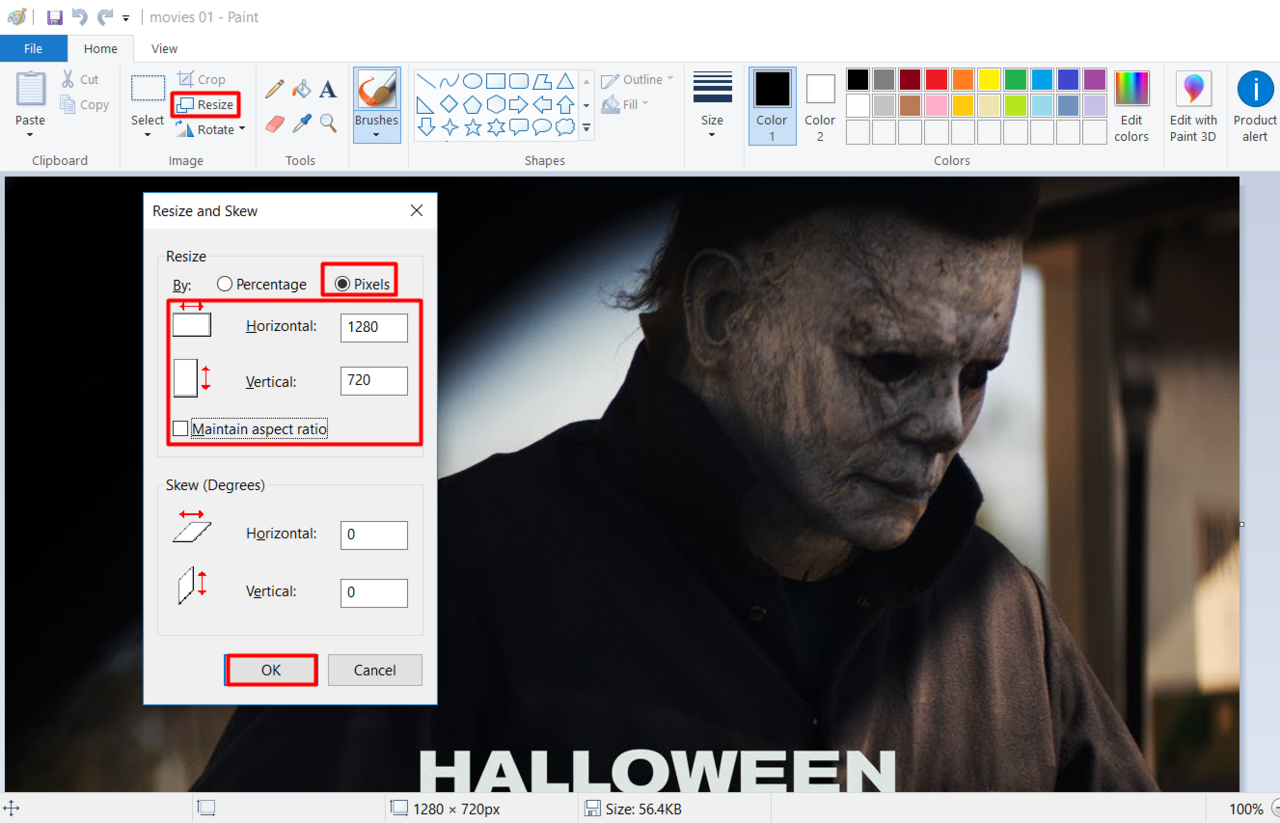Viewport: 1280px width, 823px height.
Task: Select the Color 2 background box
Action: (820, 105)
